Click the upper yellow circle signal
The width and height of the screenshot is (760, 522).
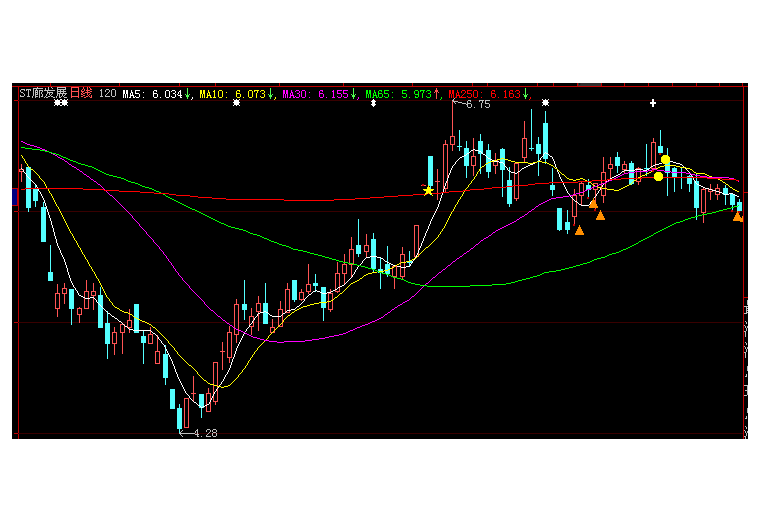tap(665, 160)
